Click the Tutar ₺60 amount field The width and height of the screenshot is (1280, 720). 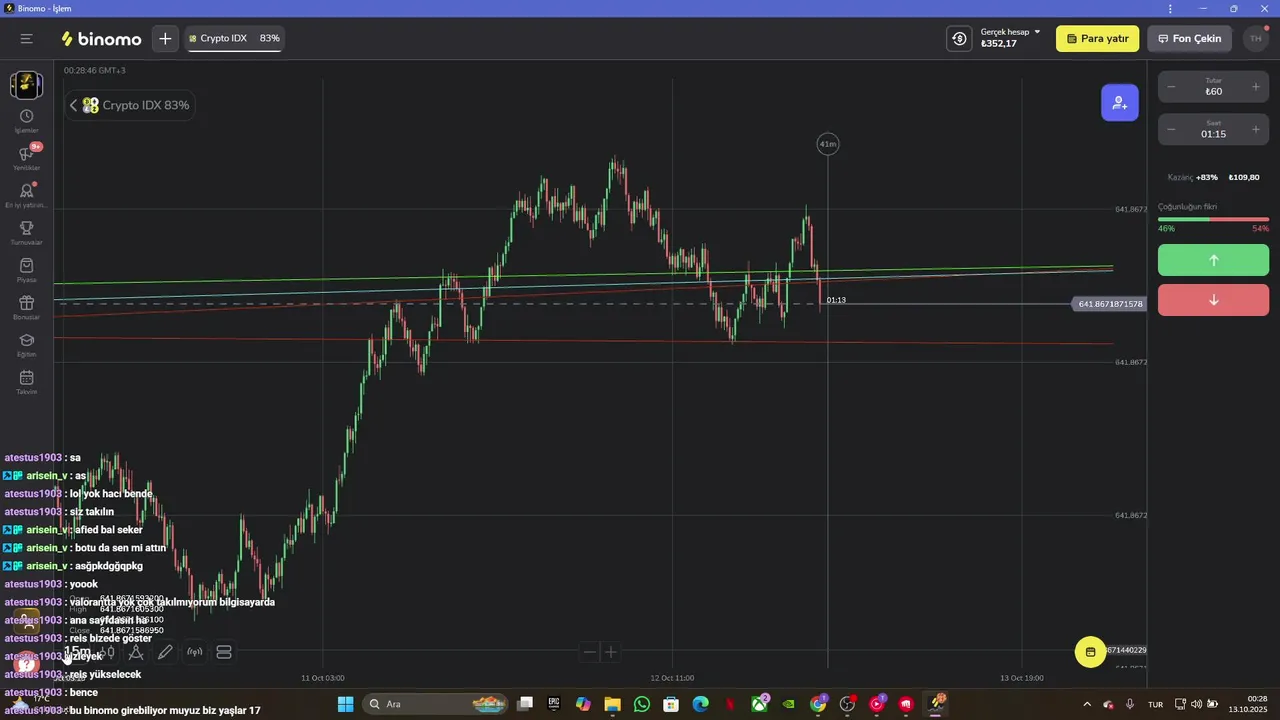point(1213,88)
